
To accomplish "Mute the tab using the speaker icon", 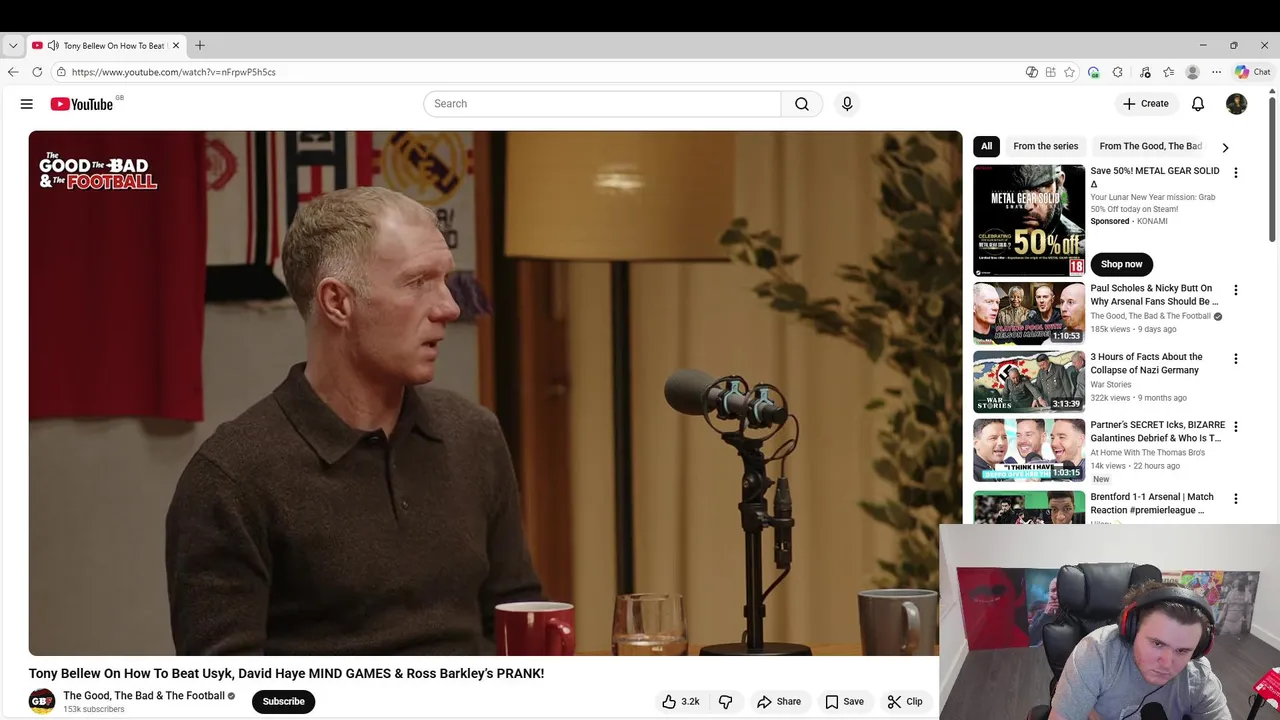I will pyautogui.click(x=53, y=45).
